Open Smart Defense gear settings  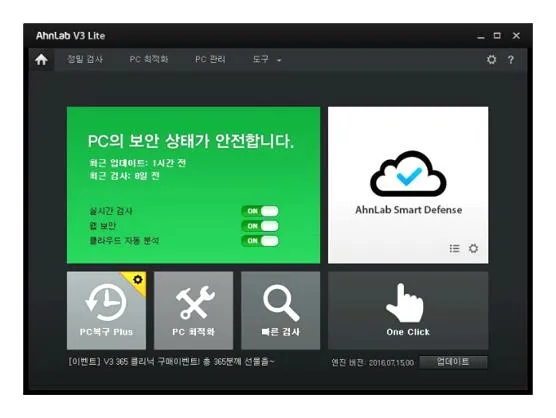473,249
